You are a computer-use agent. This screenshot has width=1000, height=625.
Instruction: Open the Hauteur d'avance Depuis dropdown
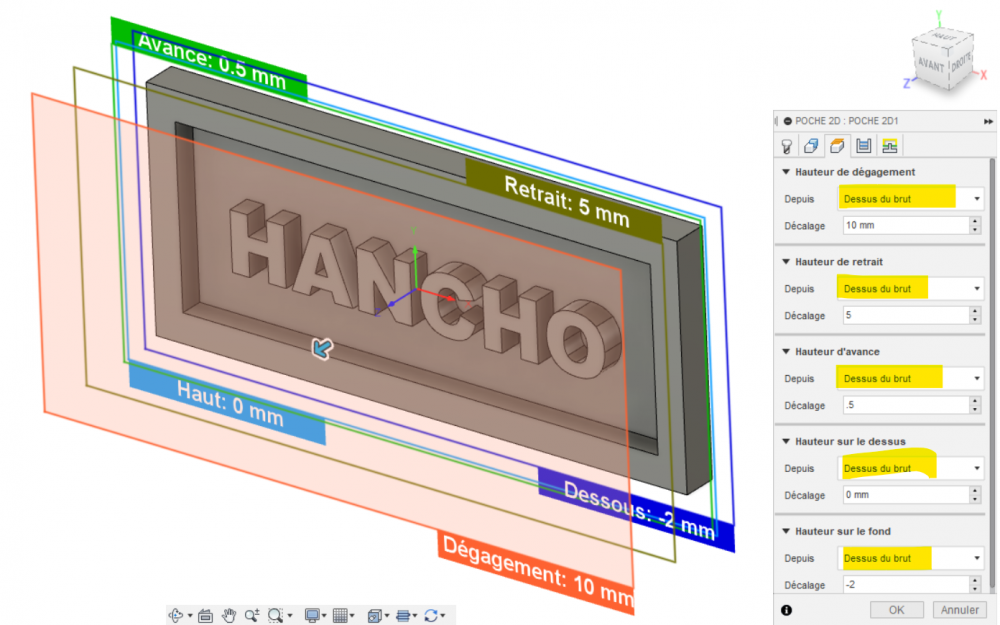coord(911,378)
